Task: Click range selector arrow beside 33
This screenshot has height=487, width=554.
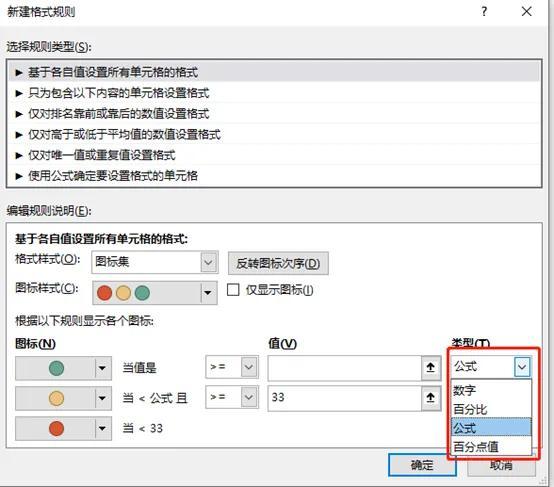Action: click(431, 398)
